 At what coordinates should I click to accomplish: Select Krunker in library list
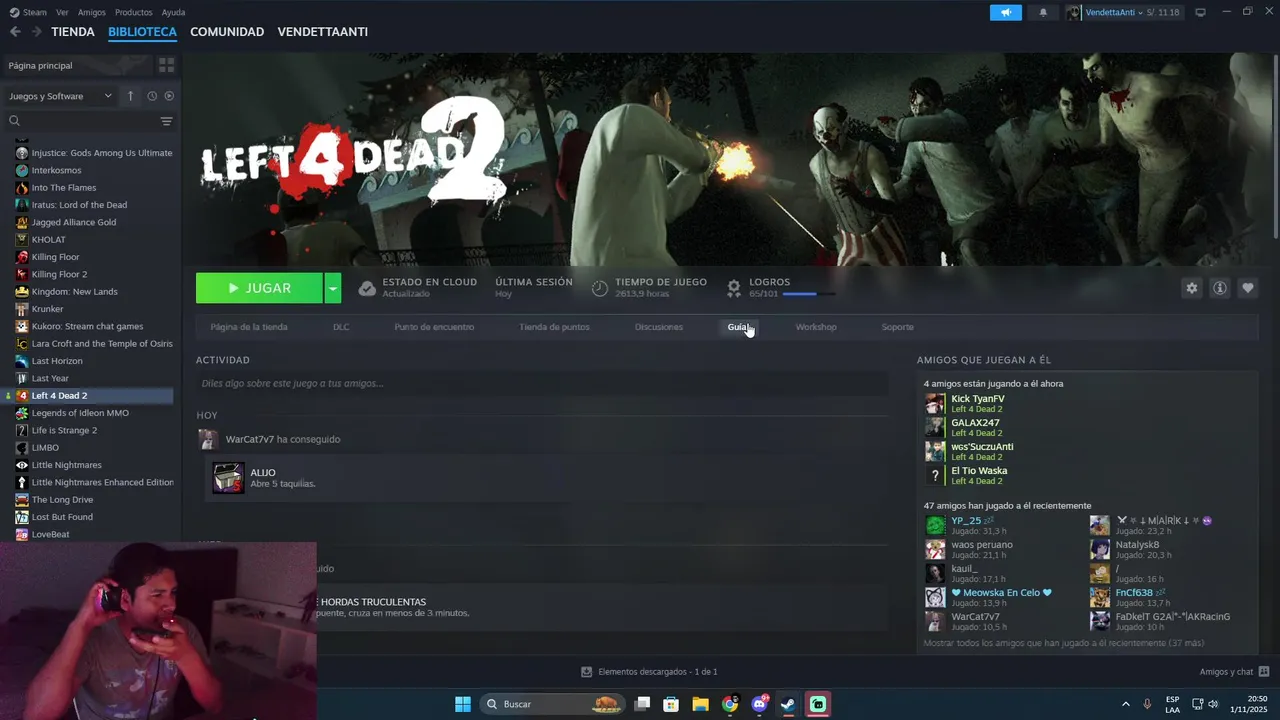(47, 309)
